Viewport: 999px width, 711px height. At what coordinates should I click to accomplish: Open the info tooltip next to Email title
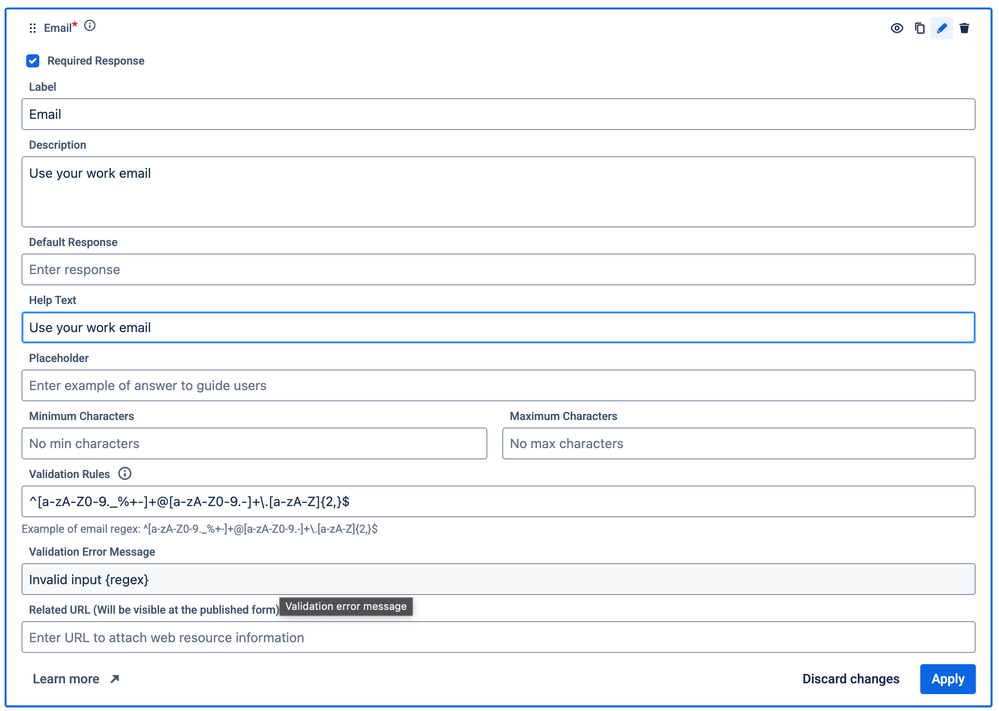click(90, 26)
